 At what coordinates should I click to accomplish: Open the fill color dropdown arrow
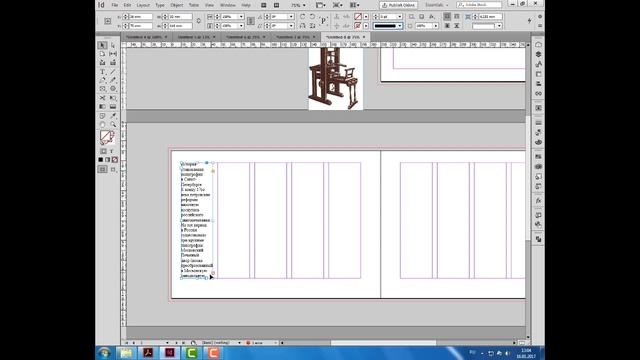(x=366, y=17)
